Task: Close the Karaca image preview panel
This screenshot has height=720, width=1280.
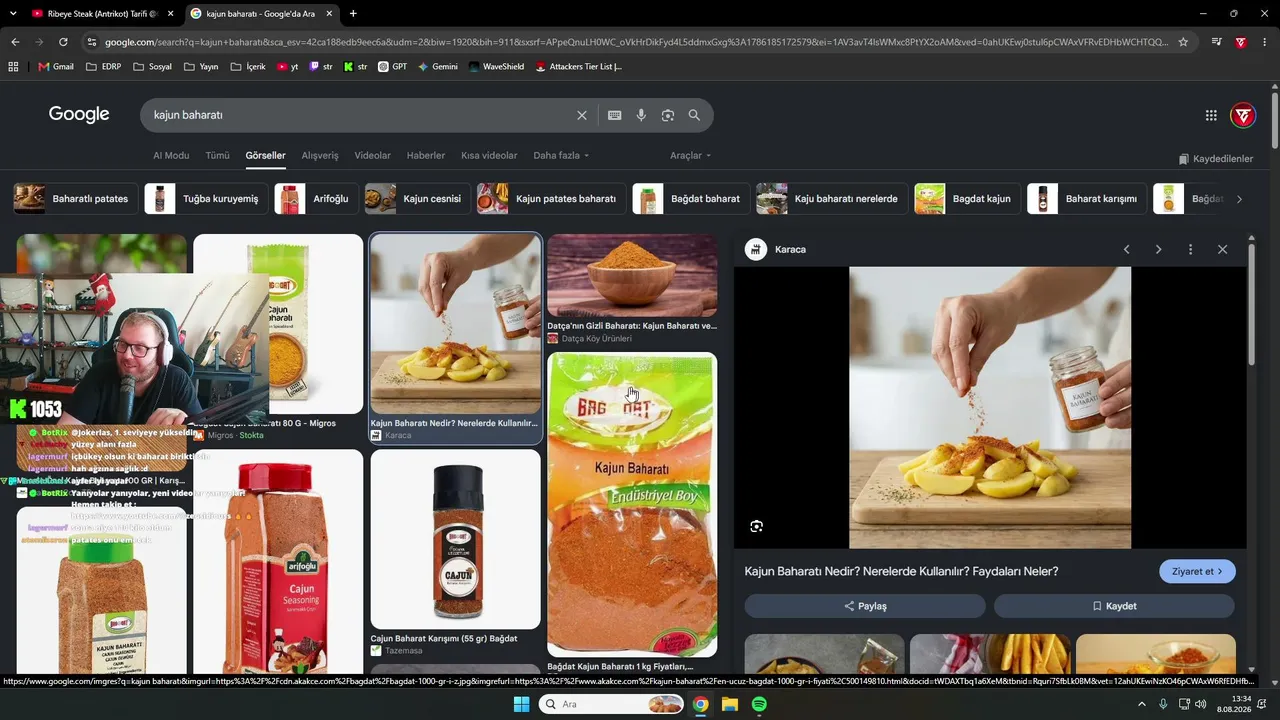Action: click(x=1222, y=249)
